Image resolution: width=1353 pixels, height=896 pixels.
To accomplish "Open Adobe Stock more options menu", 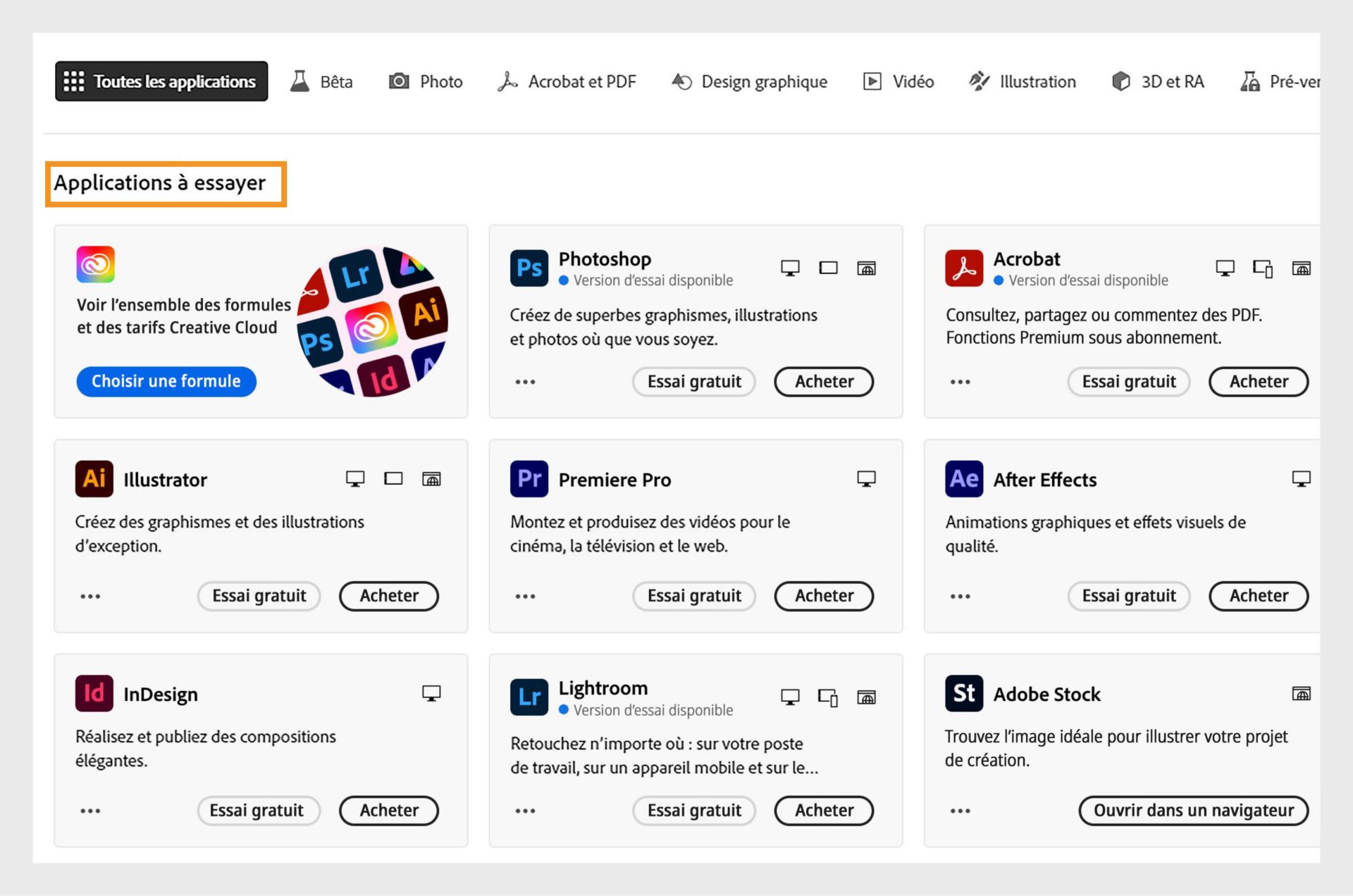I will pyautogui.click(x=960, y=811).
